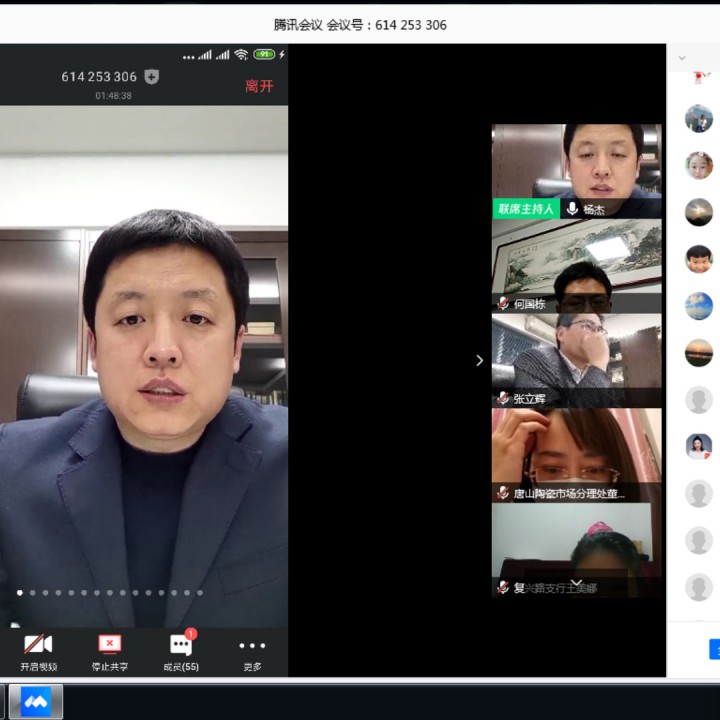Image resolution: width=720 pixels, height=720 pixels.
Task: Leave the meeting with red 离开
Action: (259, 86)
